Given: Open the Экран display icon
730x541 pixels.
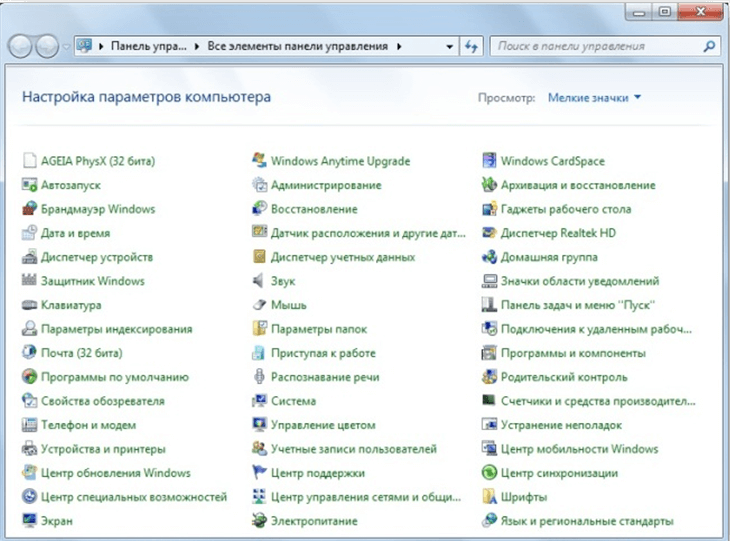Looking at the screenshot, I should [29, 521].
